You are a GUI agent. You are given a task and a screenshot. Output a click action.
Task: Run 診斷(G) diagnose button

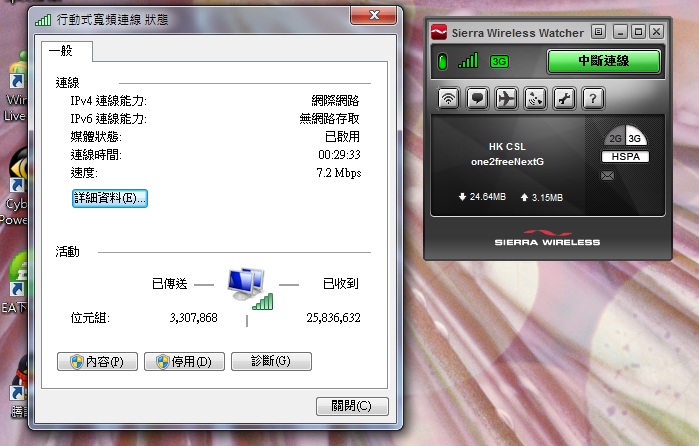[x=271, y=361]
